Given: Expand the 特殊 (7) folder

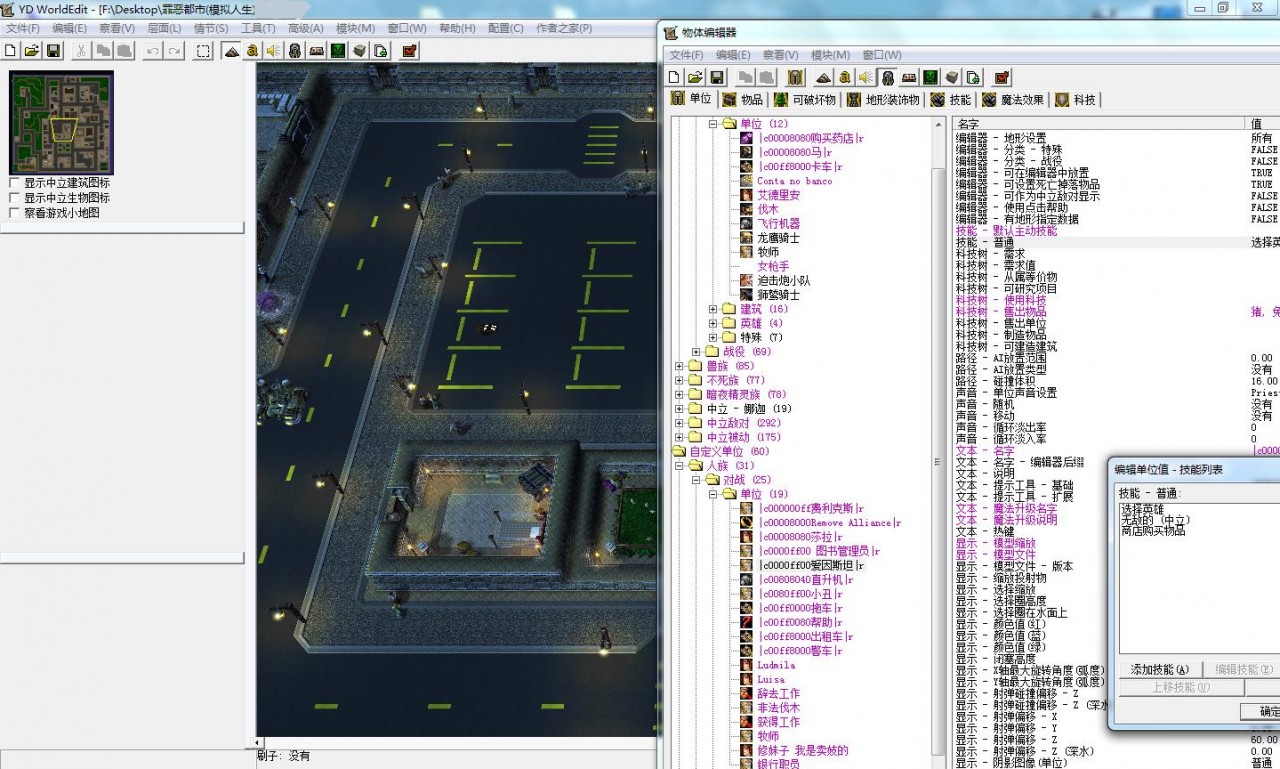Looking at the screenshot, I should tap(714, 338).
